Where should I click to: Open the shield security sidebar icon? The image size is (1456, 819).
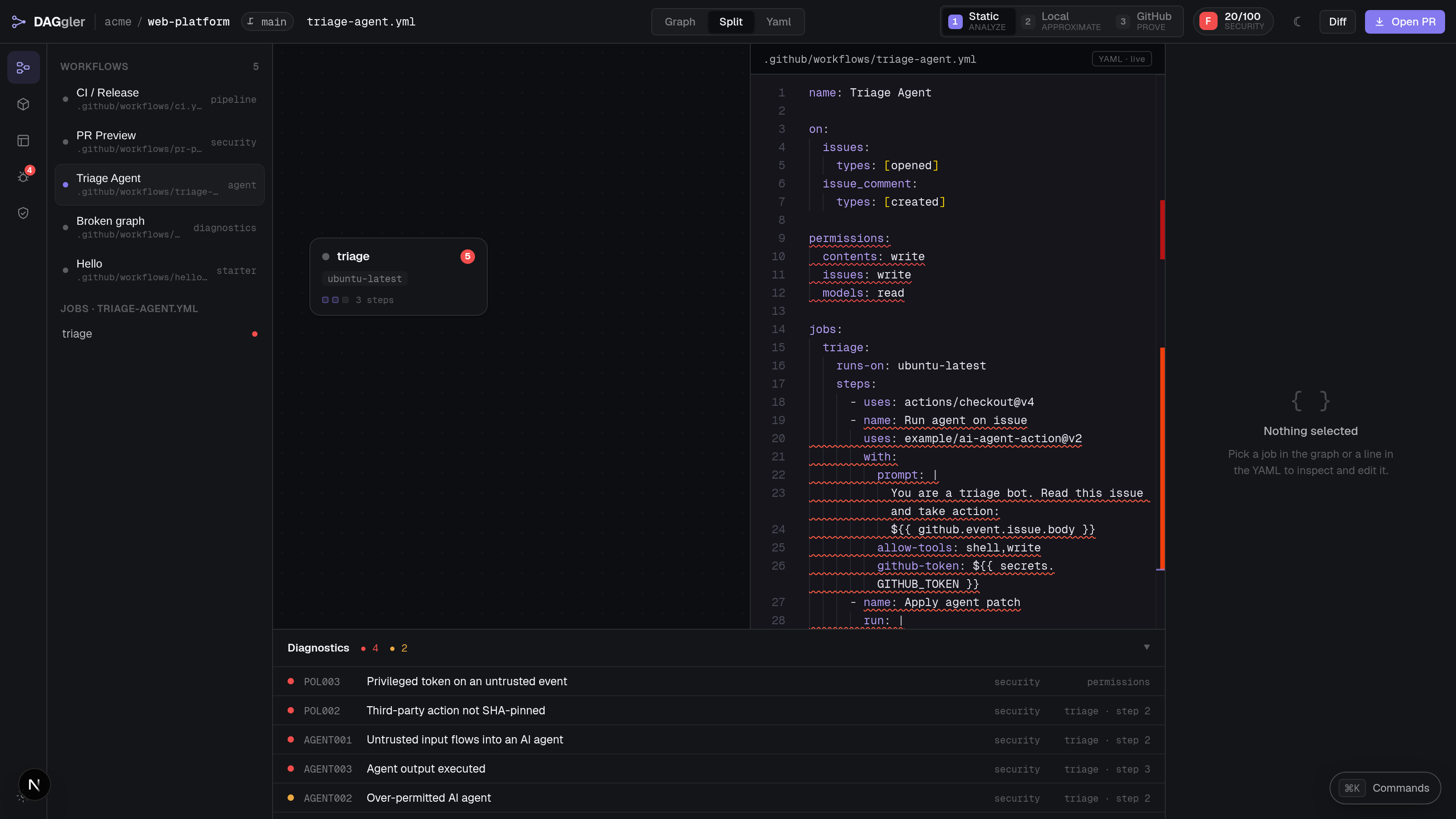click(x=23, y=213)
